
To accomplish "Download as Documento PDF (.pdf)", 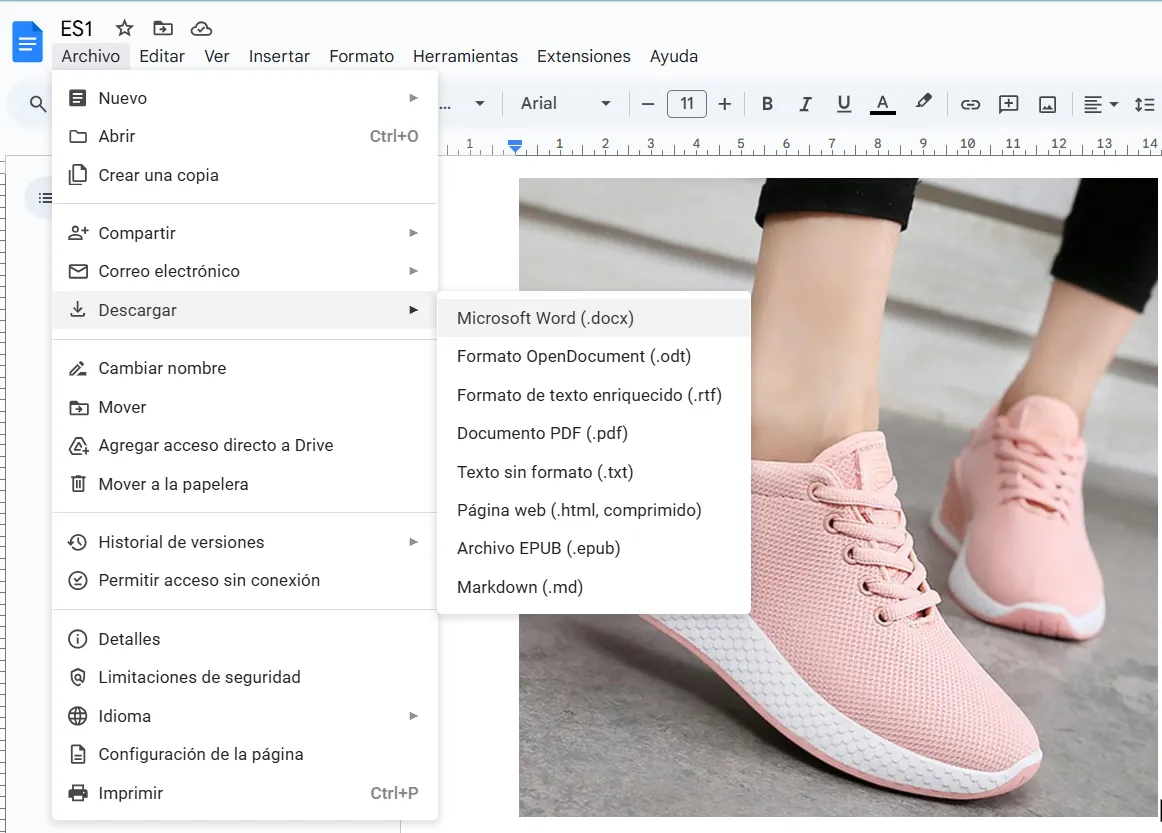I will click(542, 433).
